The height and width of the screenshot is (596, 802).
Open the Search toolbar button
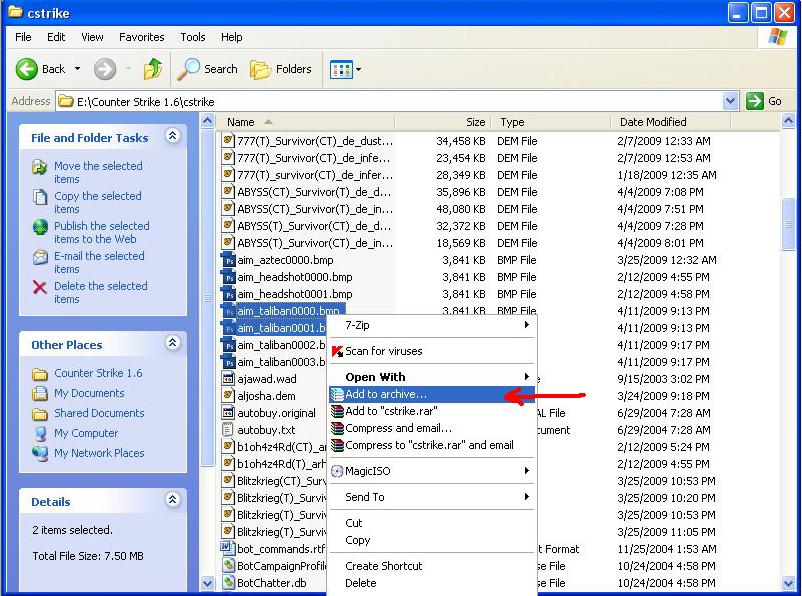pos(208,69)
